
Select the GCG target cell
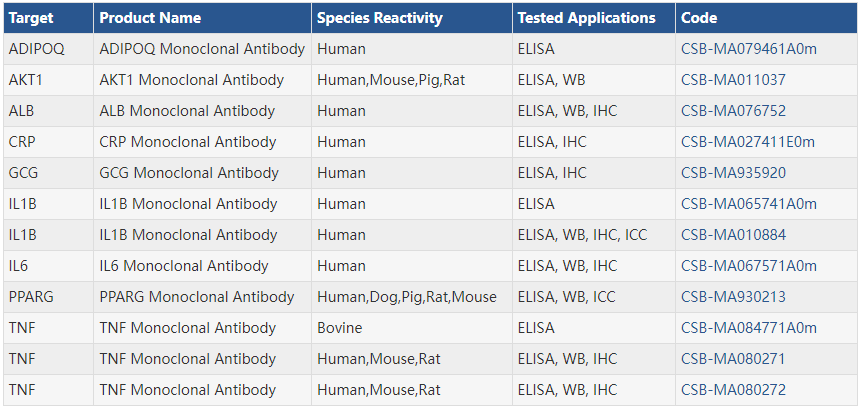[24, 173]
